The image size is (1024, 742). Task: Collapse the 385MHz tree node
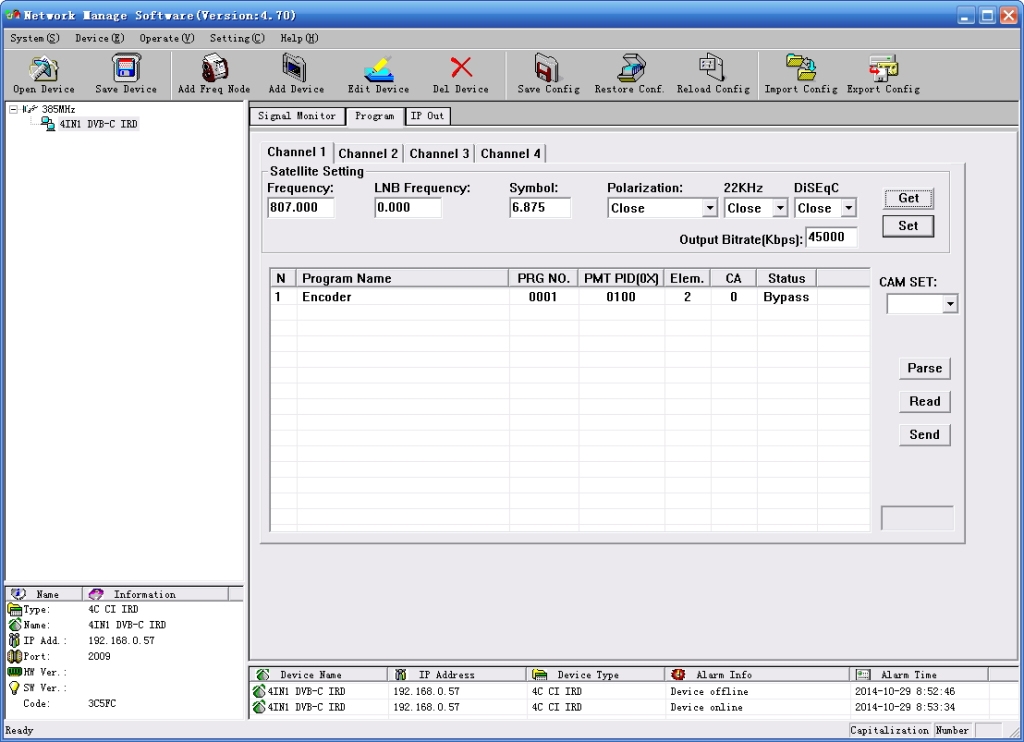(x=13, y=109)
